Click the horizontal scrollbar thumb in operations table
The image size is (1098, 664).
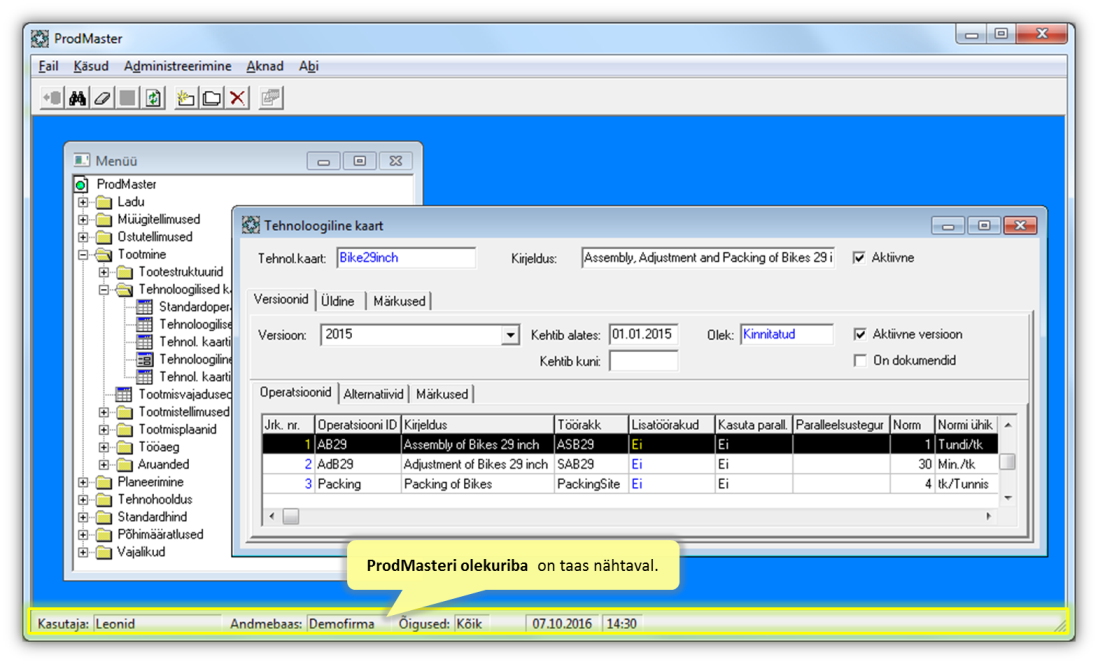pos(291,516)
